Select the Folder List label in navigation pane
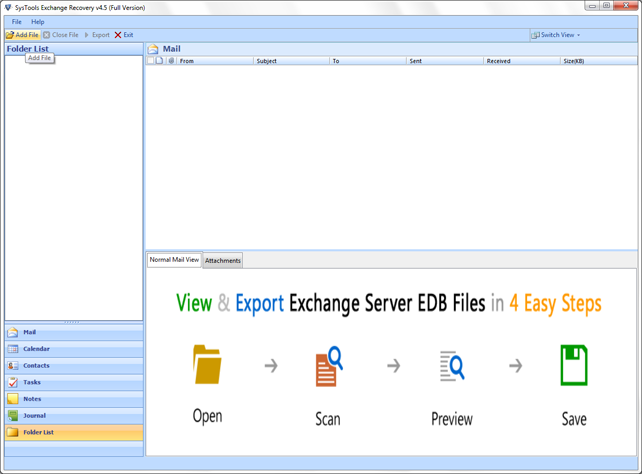 pos(38,433)
